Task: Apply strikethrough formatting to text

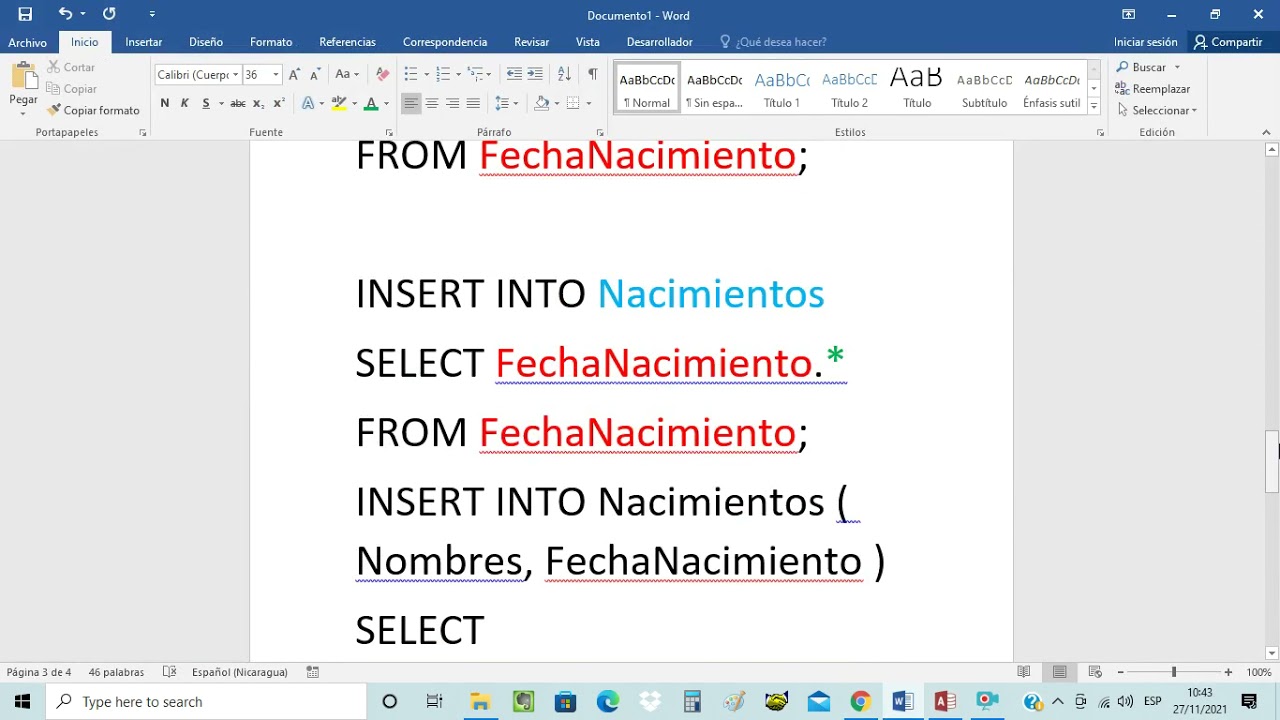Action: tap(237, 103)
